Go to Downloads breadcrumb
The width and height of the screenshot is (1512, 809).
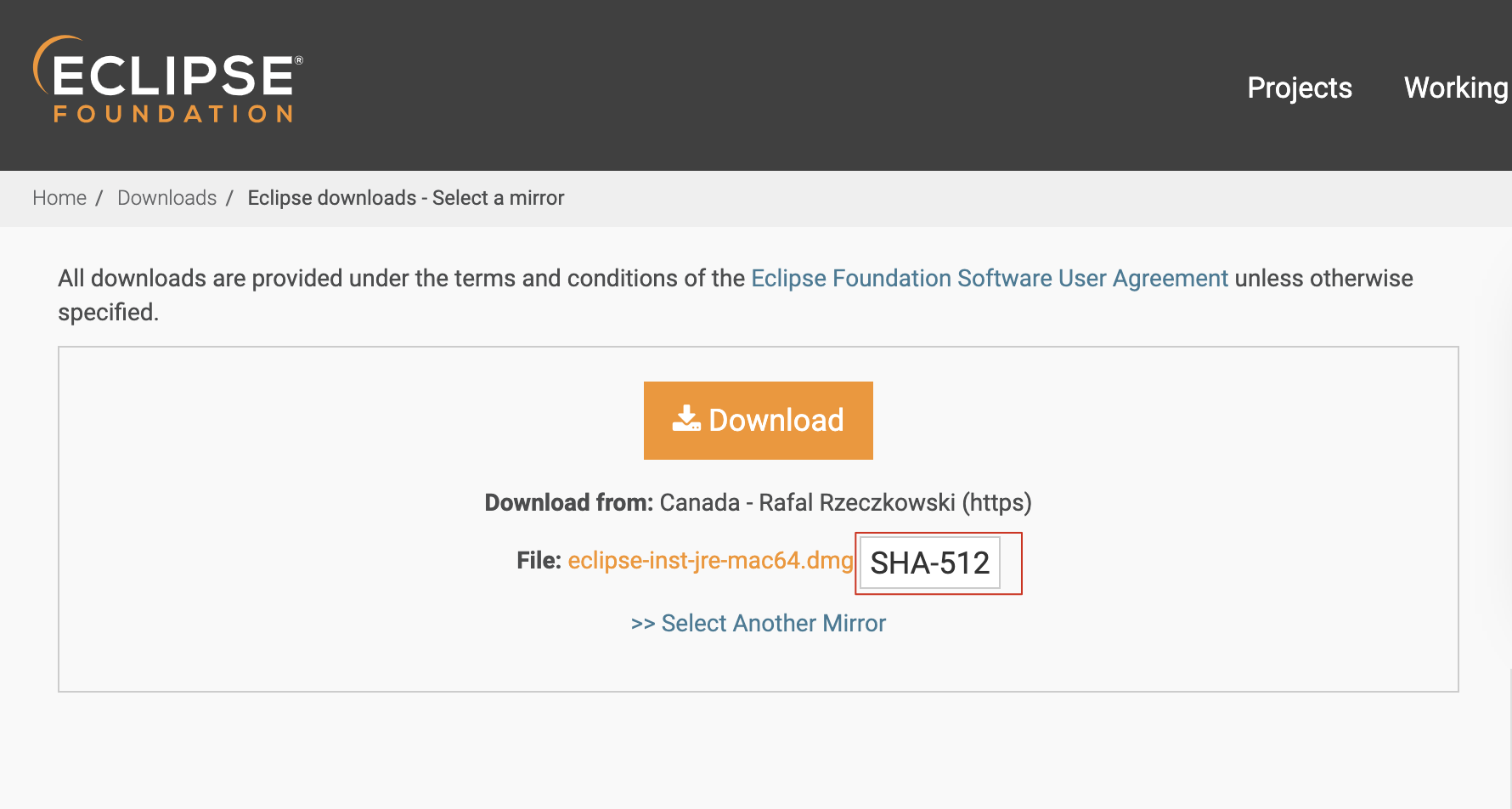pyautogui.click(x=167, y=198)
